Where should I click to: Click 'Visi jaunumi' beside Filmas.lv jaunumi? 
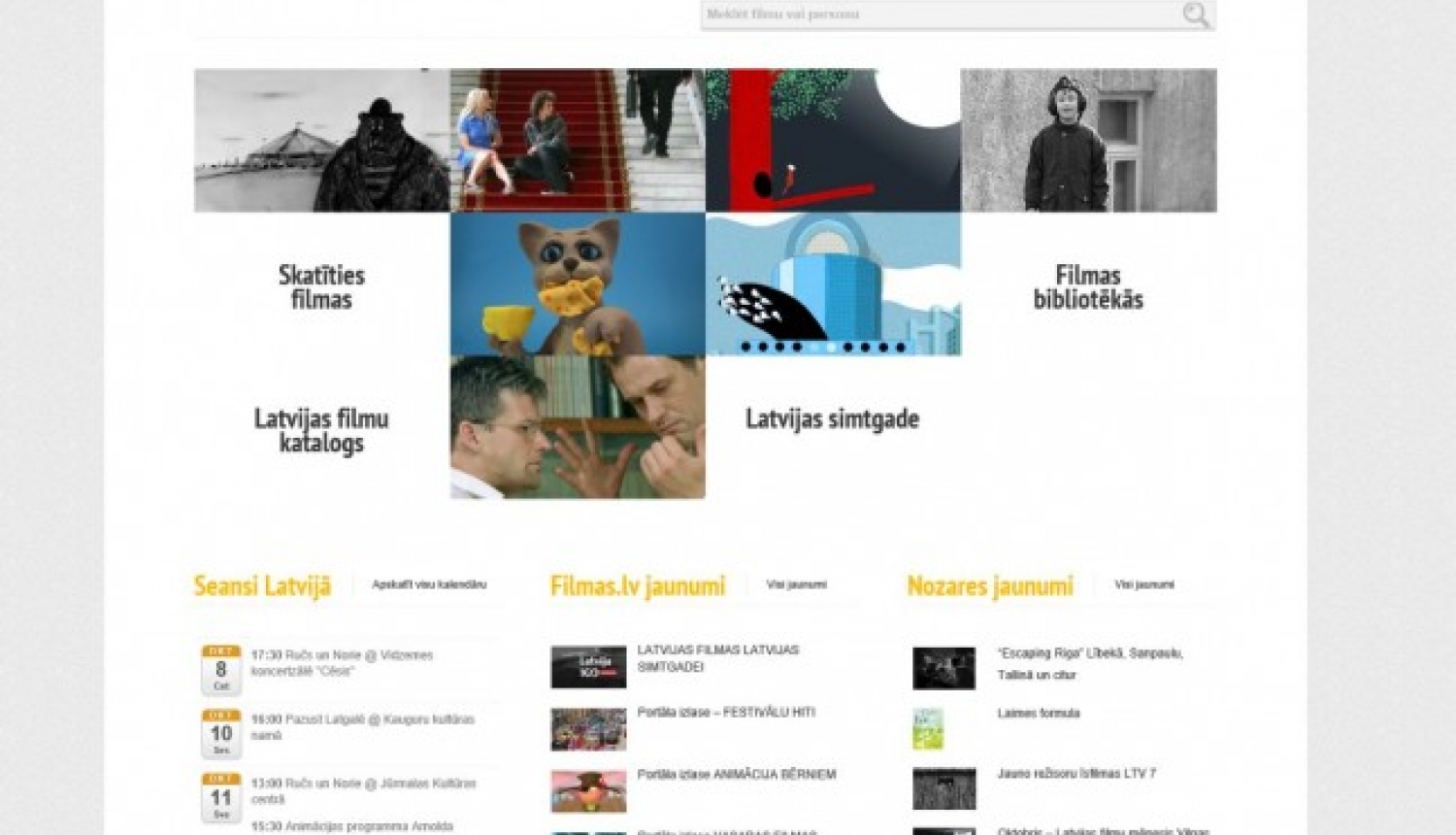click(x=796, y=584)
